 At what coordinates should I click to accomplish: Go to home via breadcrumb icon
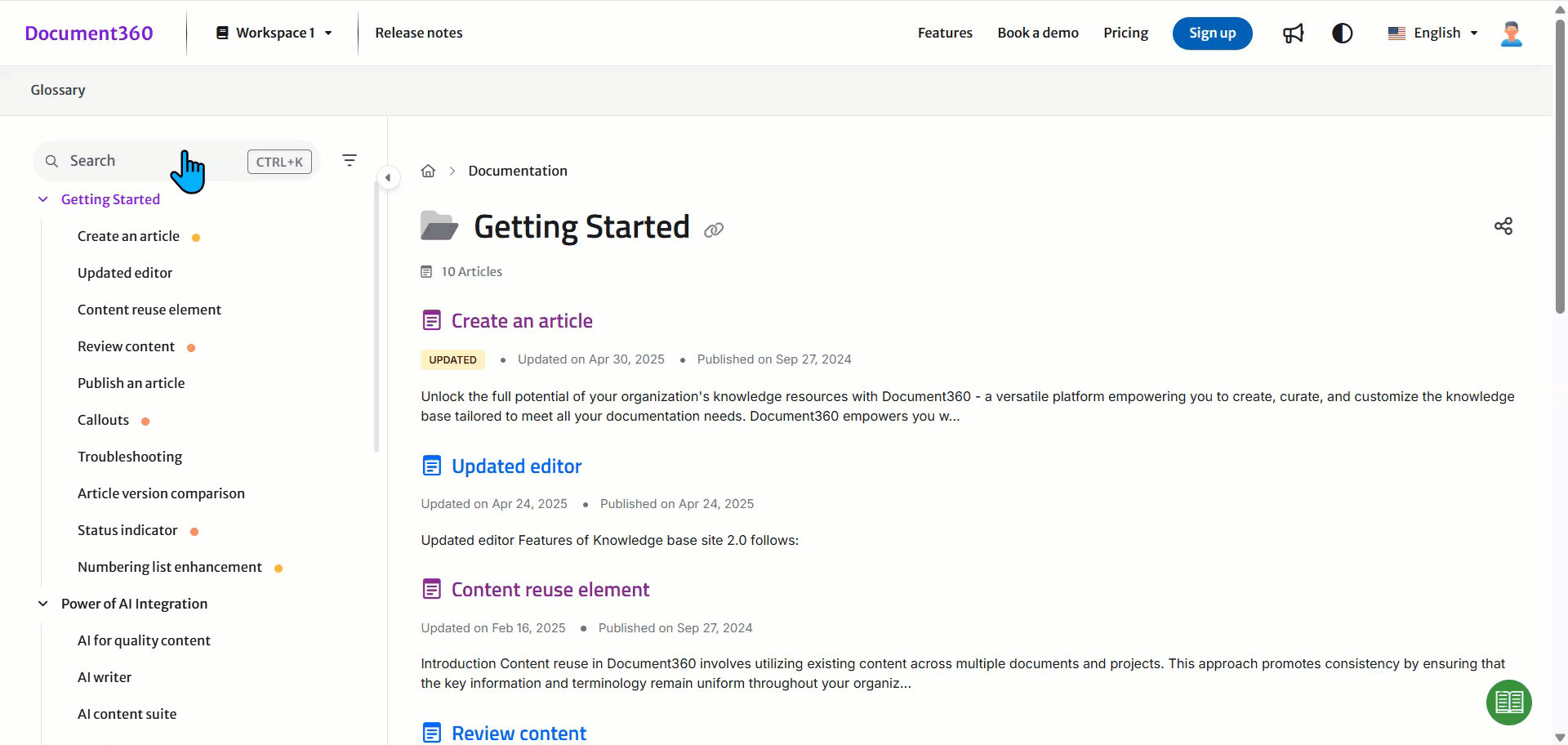[x=428, y=171]
